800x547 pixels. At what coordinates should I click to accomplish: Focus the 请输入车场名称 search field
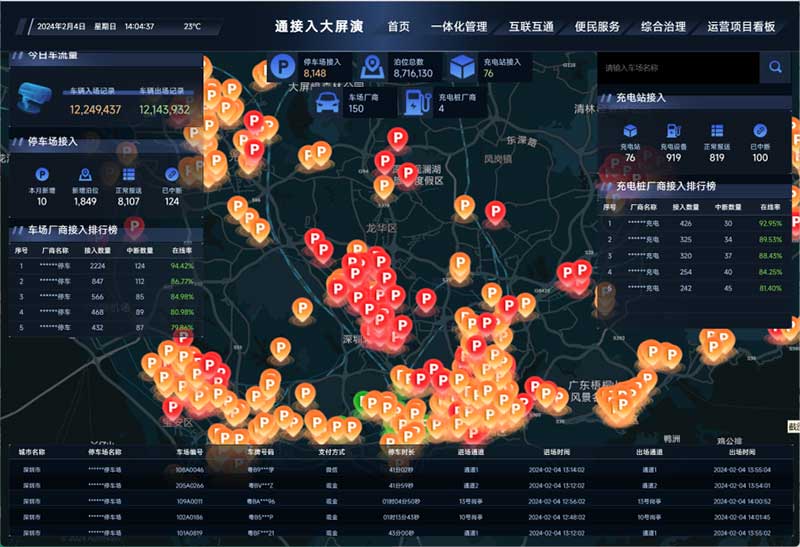click(677, 68)
